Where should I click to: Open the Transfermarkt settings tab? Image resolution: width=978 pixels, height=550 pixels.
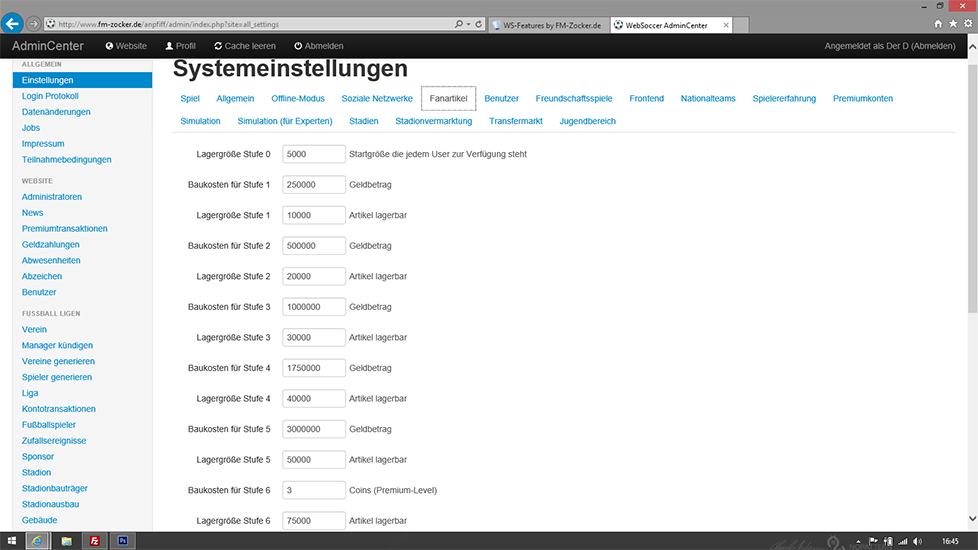tap(515, 121)
